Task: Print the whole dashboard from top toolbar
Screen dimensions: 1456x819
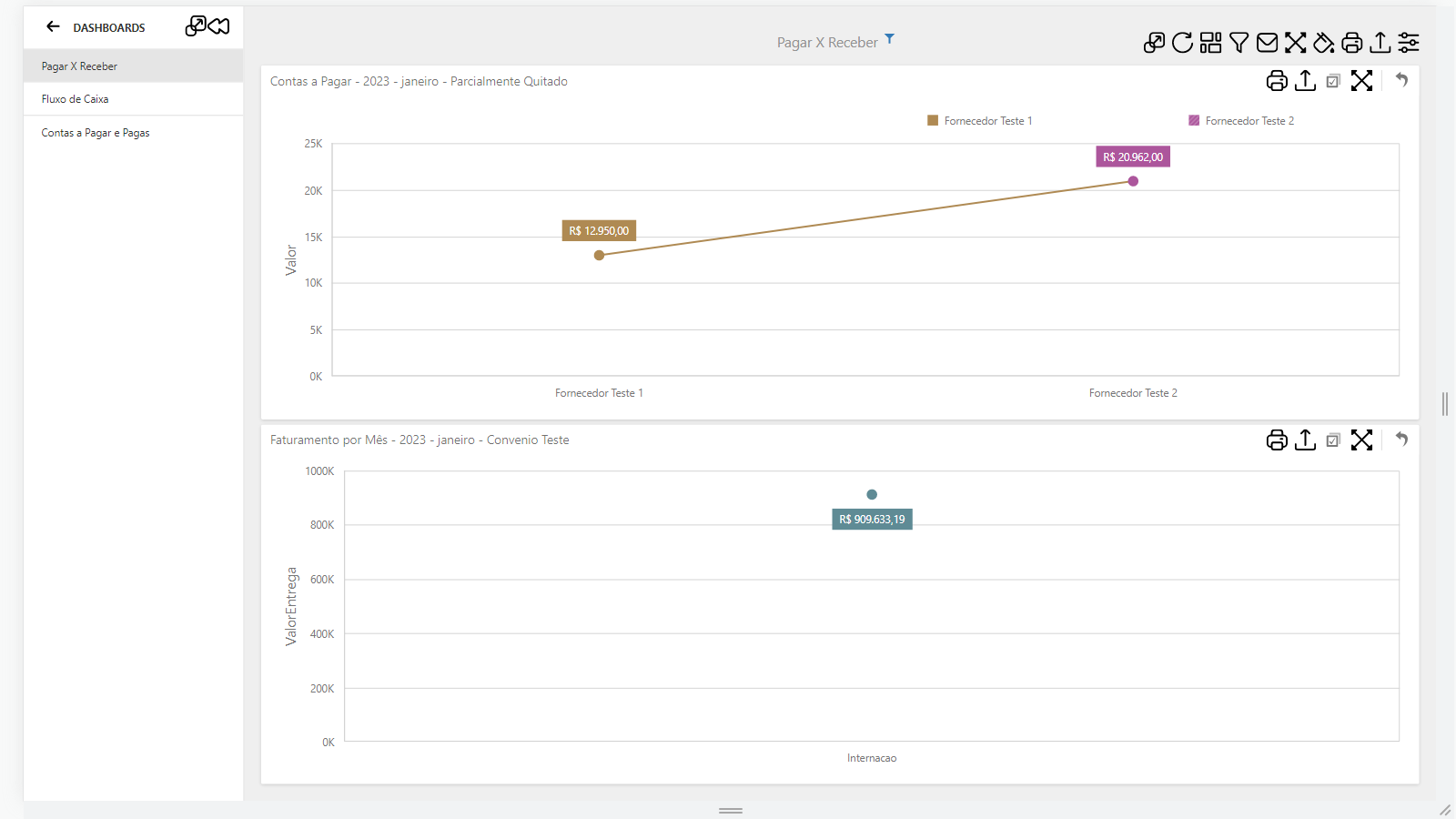Action: pos(1352,43)
